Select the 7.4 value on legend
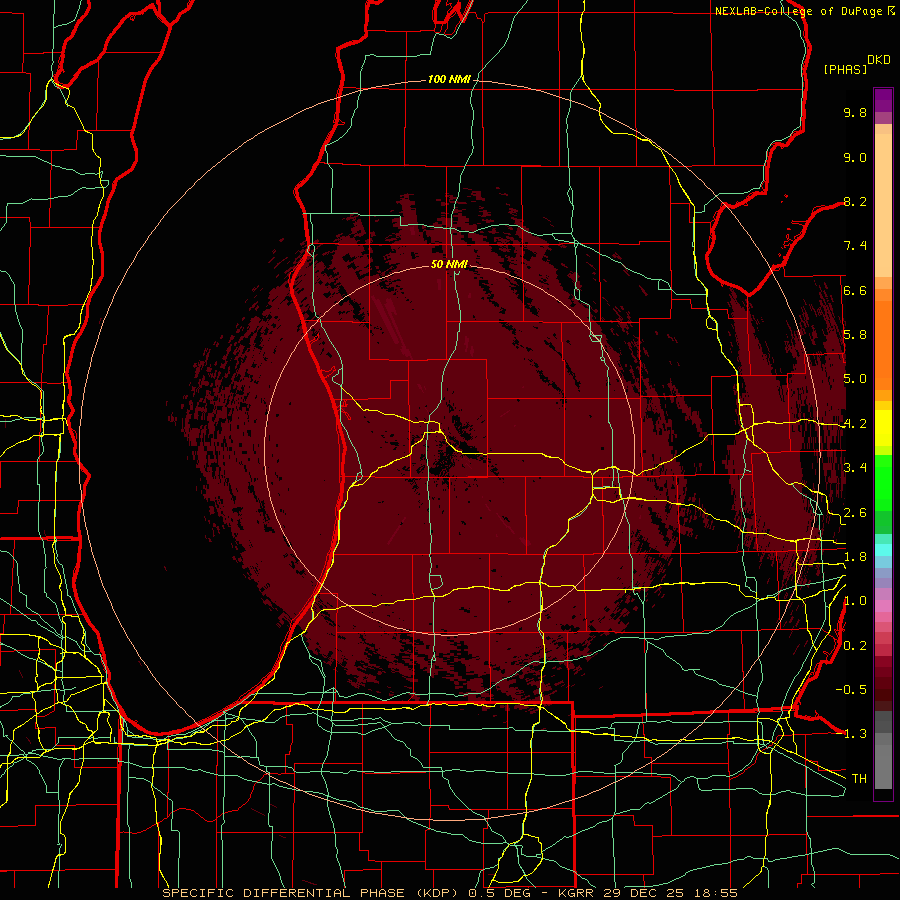 pos(855,246)
